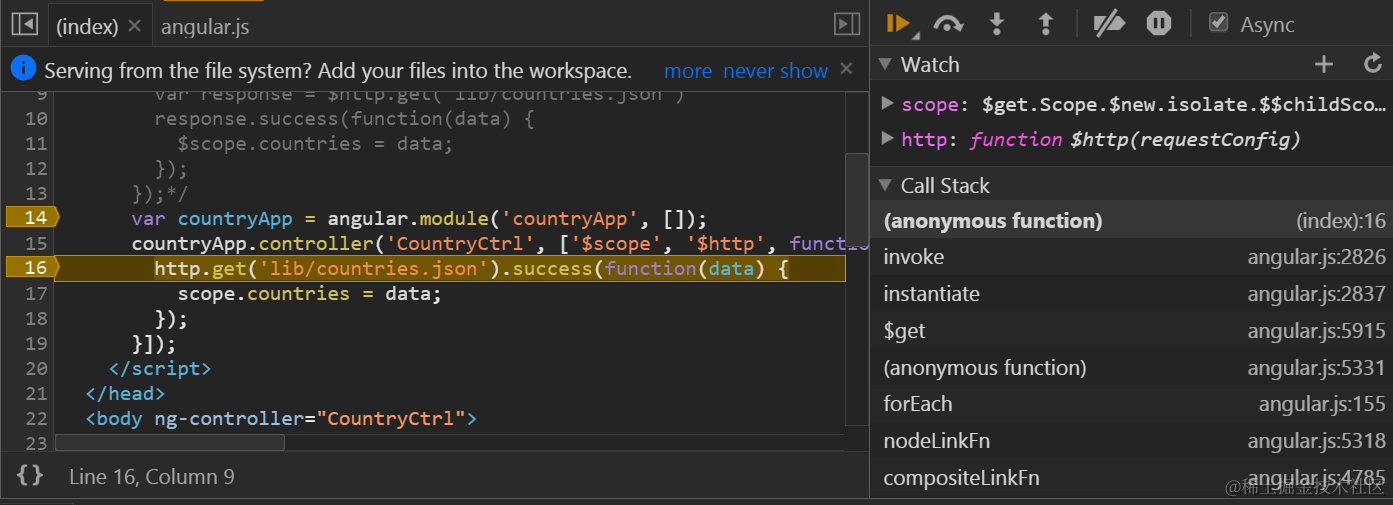
Task: Click the blue info icon in banner
Action: tap(24, 68)
